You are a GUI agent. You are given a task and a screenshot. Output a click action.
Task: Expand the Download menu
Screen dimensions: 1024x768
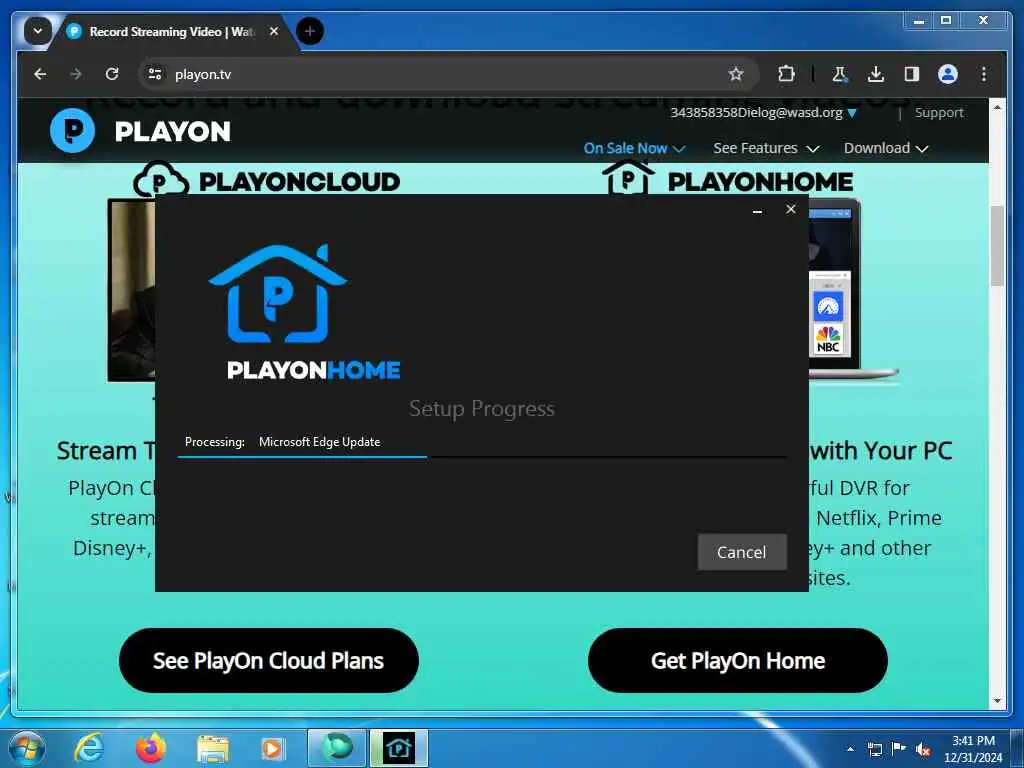[886, 148]
